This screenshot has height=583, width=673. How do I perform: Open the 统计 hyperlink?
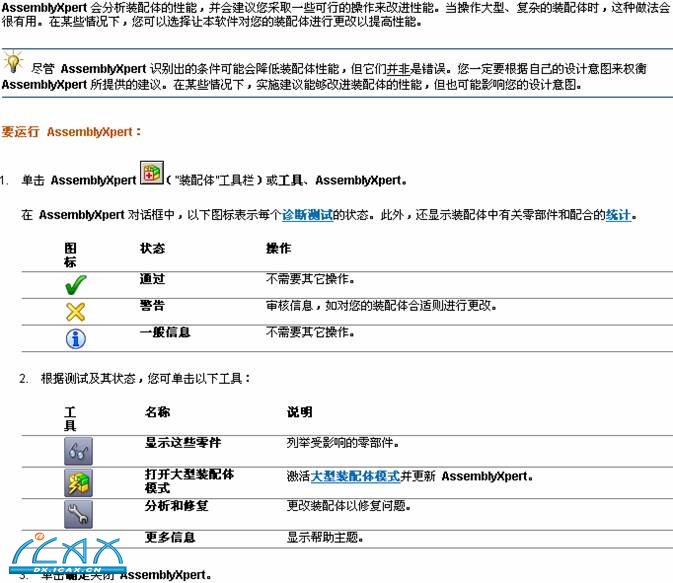pyautogui.click(x=618, y=215)
